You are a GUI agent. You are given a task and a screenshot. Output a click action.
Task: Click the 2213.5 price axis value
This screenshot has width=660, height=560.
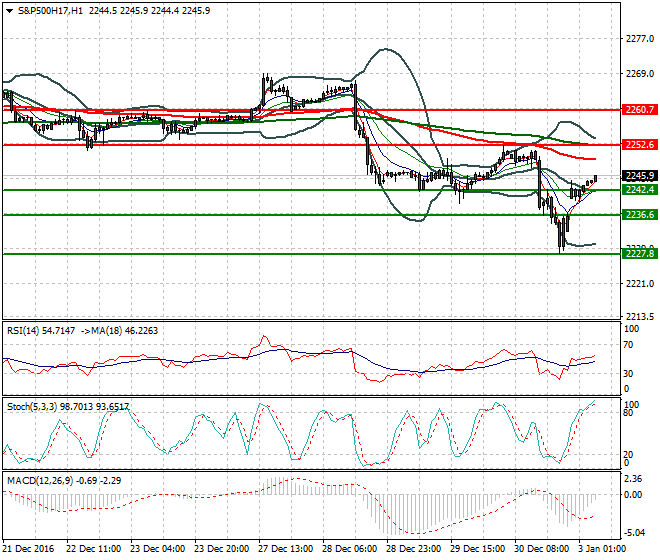640,316
